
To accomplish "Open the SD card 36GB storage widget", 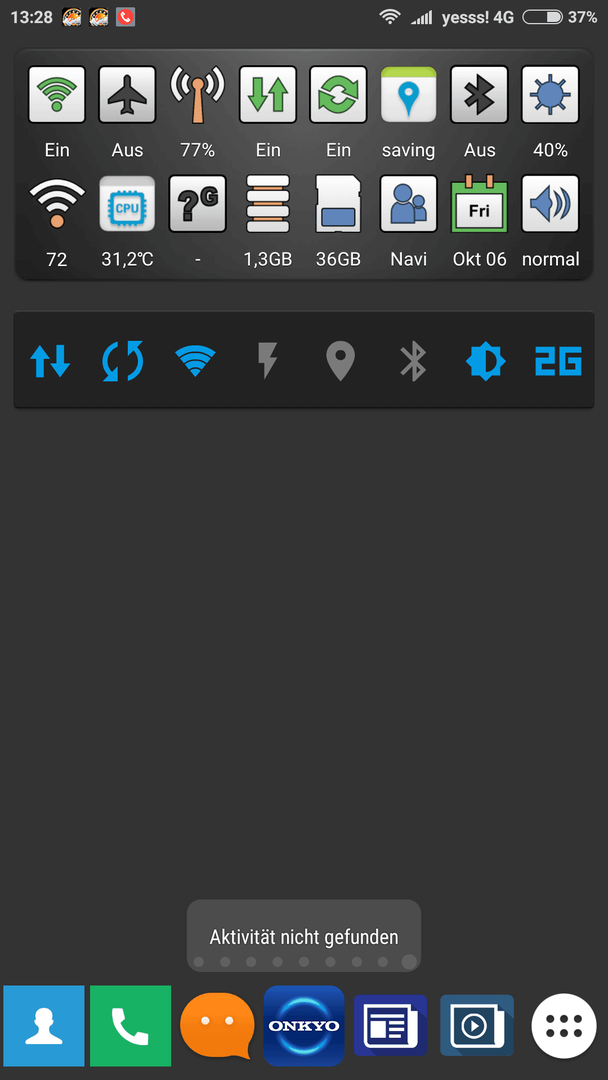I will (x=338, y=204).
